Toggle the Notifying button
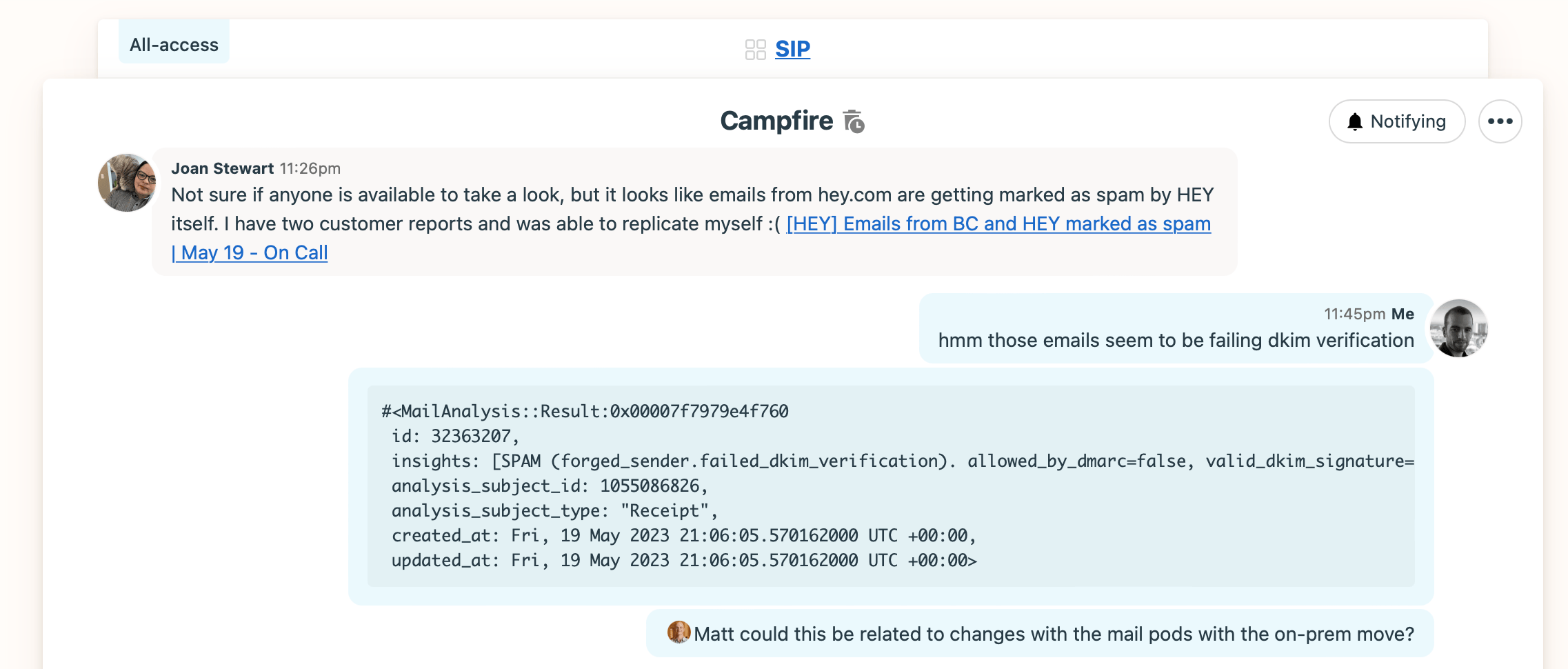Viewport: 1568px width, 669px height. click(x=1396, y=121)
